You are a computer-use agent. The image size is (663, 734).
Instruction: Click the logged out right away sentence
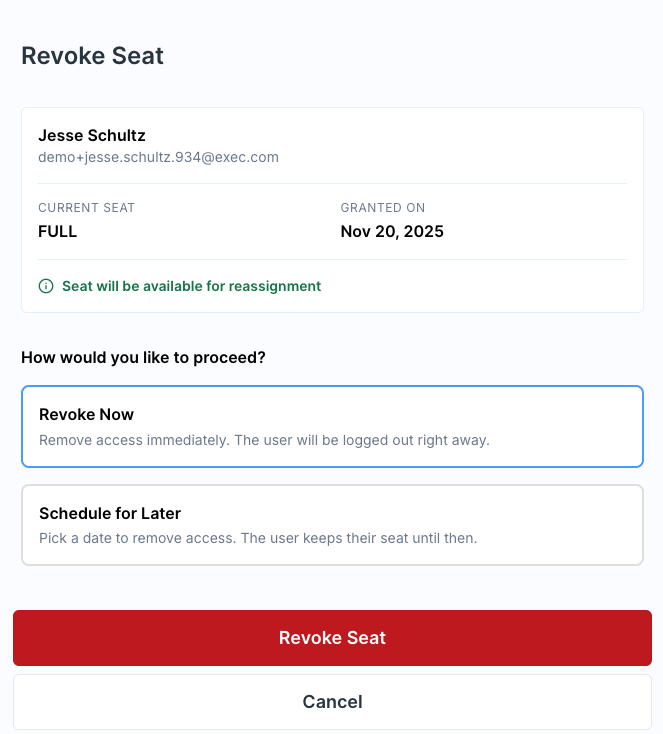point(362,440)
